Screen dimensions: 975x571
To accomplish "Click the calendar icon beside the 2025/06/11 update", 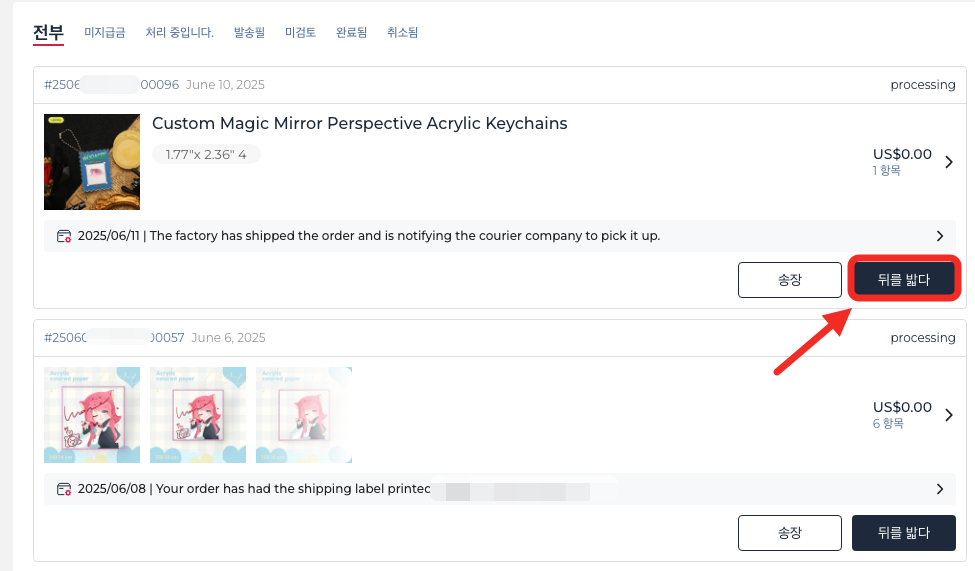I will coord(64,237).
